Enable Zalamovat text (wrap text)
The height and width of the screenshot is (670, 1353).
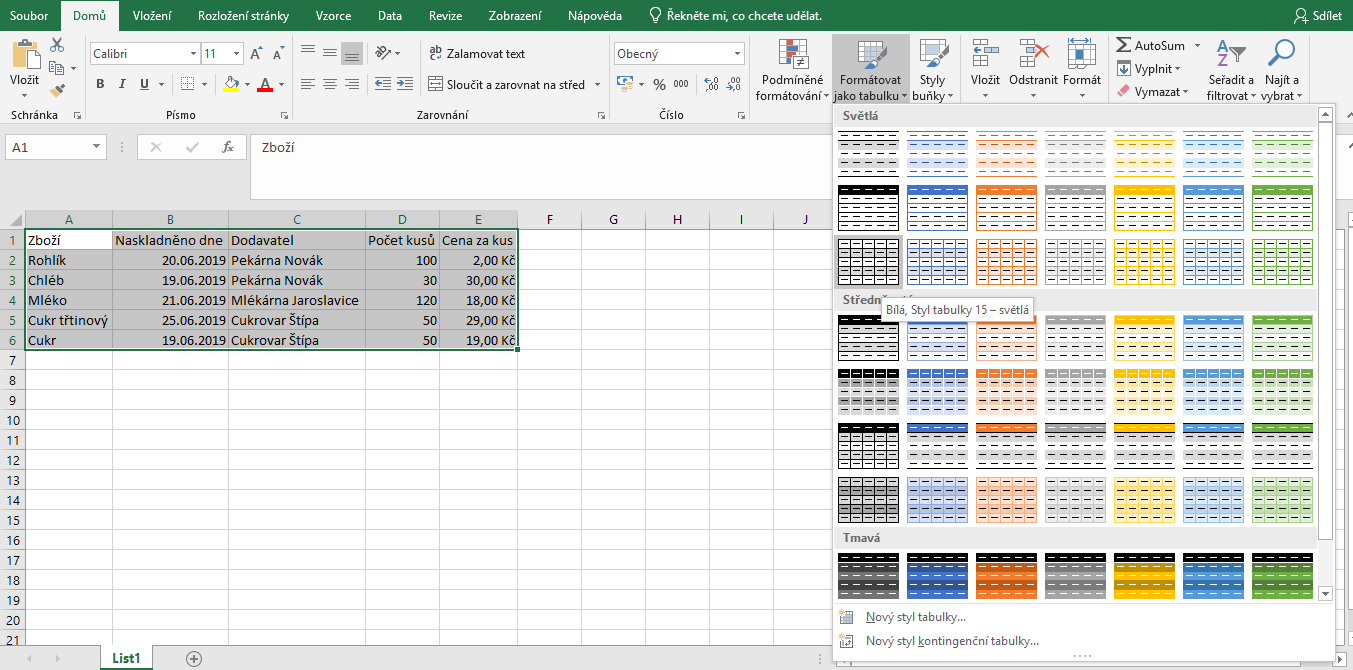tap(476, 52)
